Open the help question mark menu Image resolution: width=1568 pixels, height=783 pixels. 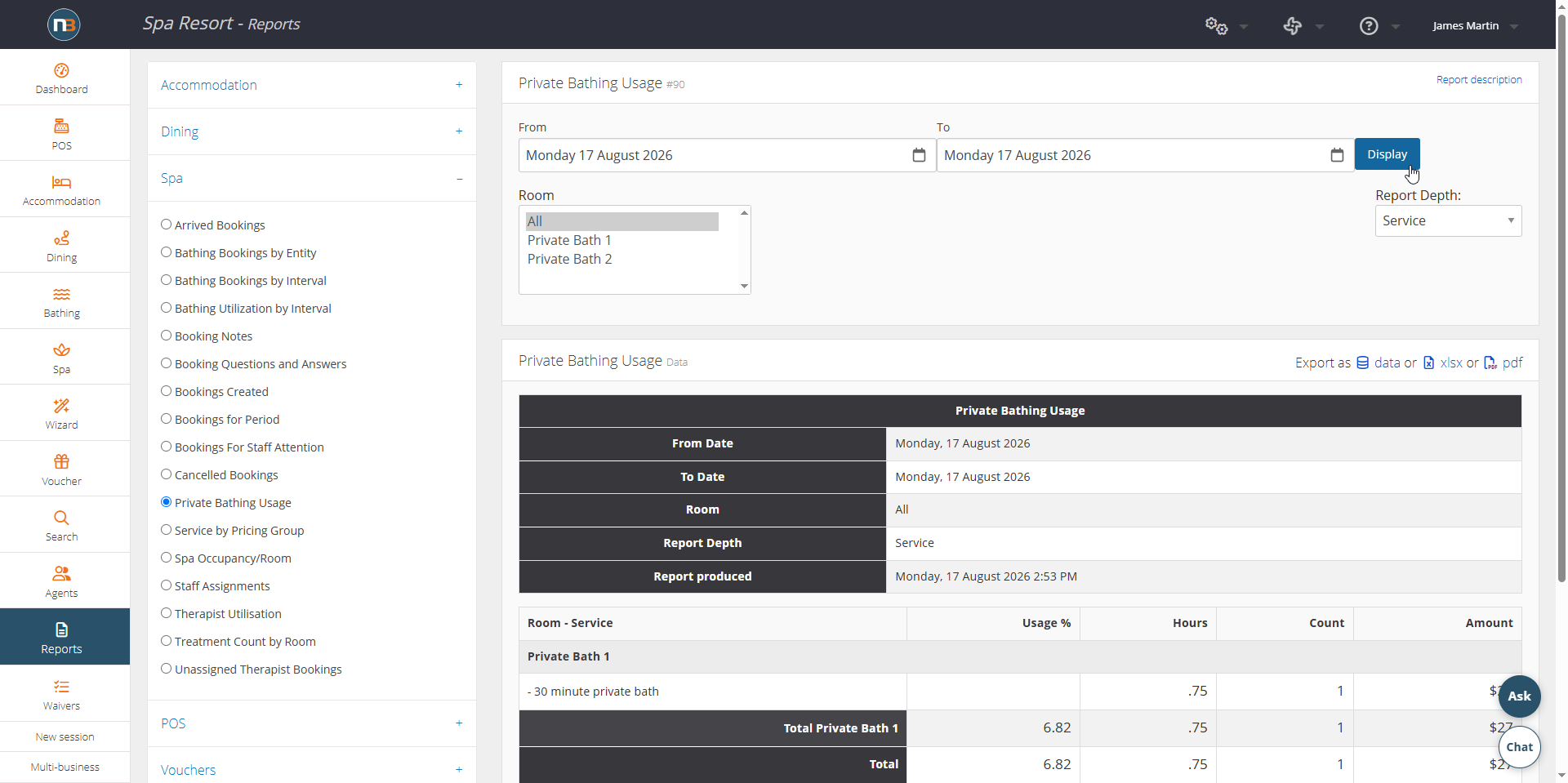(x=1369, y=26)
